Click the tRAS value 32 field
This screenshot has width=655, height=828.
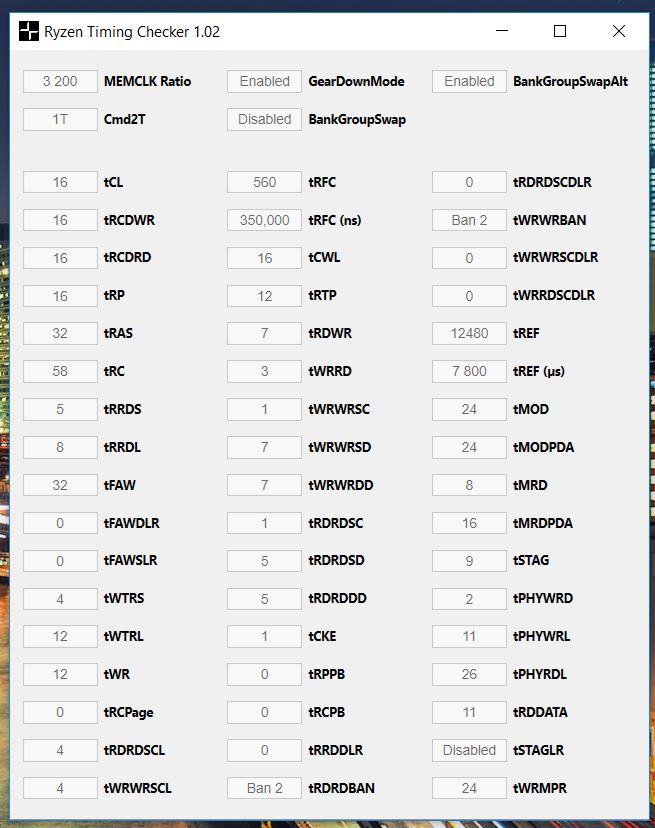coord(60,334)
